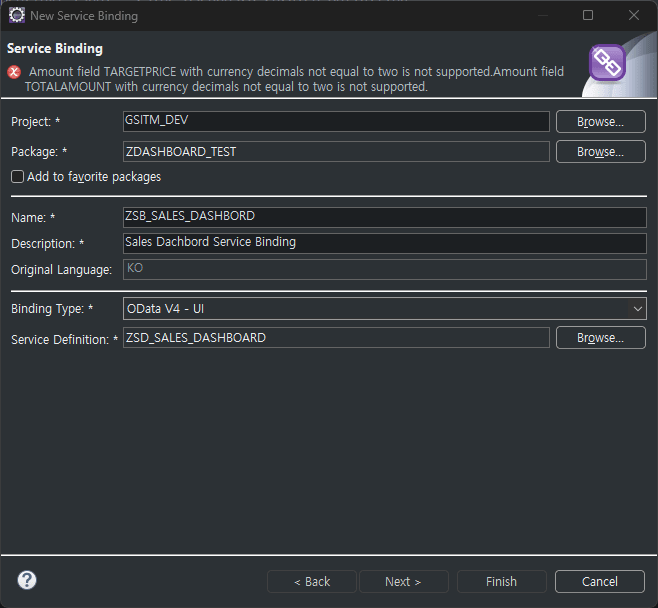Focus the Package field ZDASHBOARD_TEST
Viewport: 658px width, 608px height.
(336, 151)
